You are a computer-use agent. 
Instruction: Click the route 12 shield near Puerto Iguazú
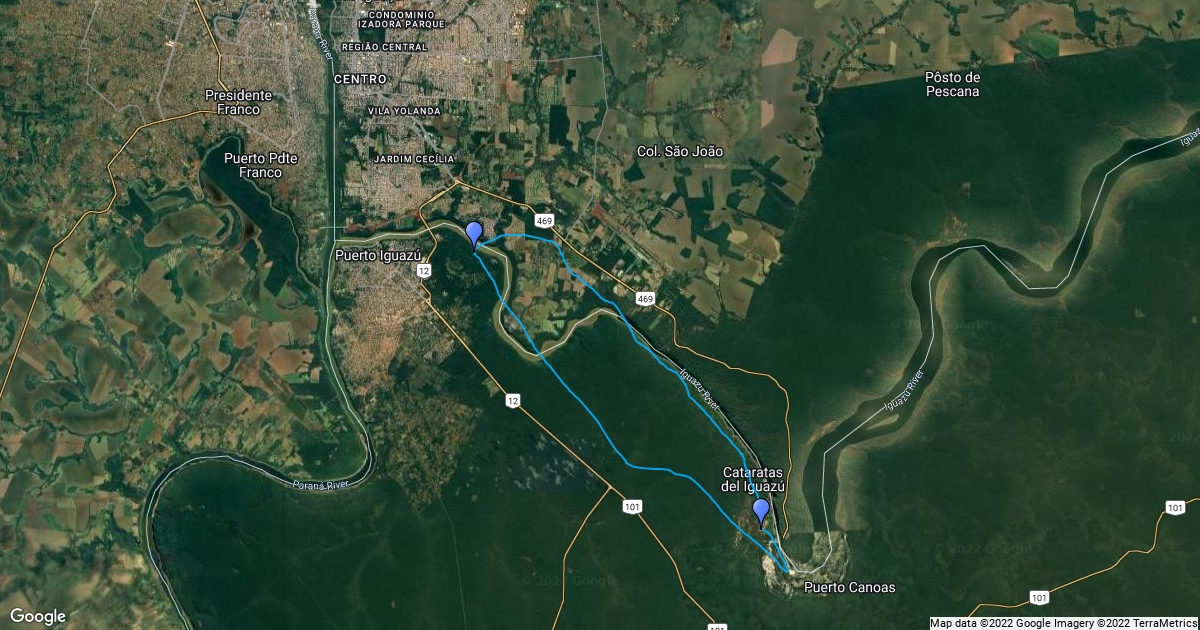[x=425, y=271]
